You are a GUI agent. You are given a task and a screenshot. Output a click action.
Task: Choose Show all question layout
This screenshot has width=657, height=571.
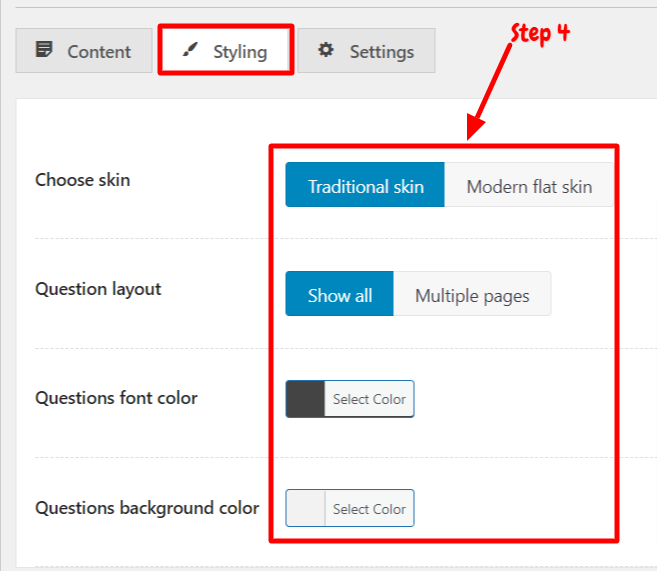pos(340,294)
